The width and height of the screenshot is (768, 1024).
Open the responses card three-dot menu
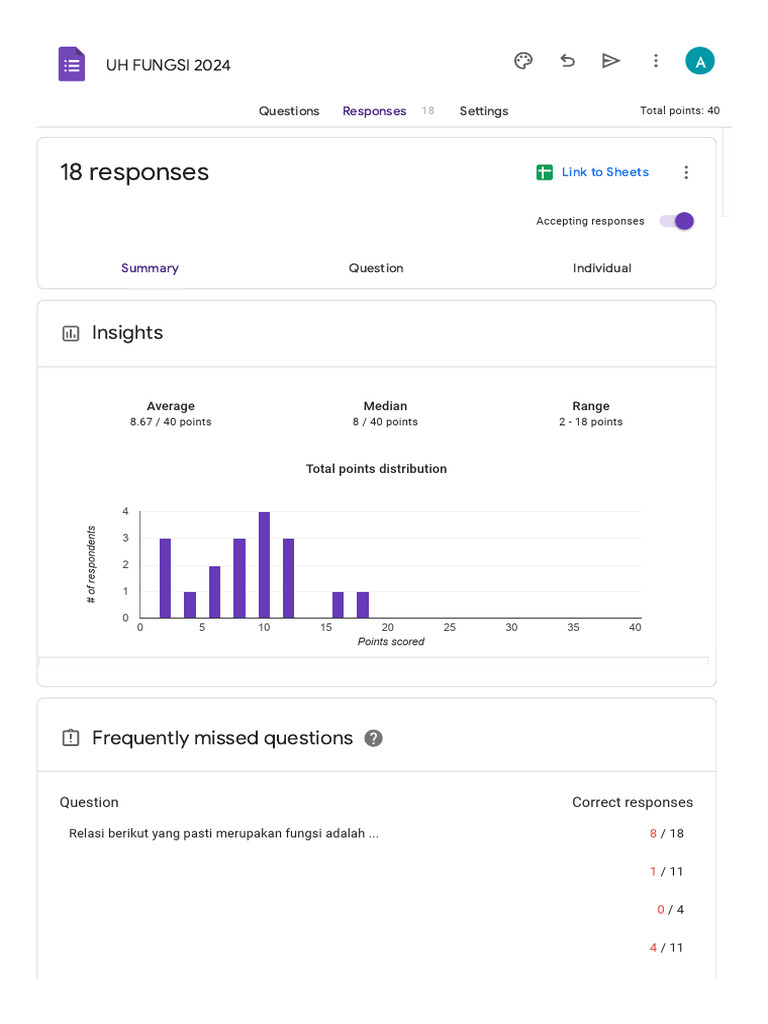(x=686, y=172)
